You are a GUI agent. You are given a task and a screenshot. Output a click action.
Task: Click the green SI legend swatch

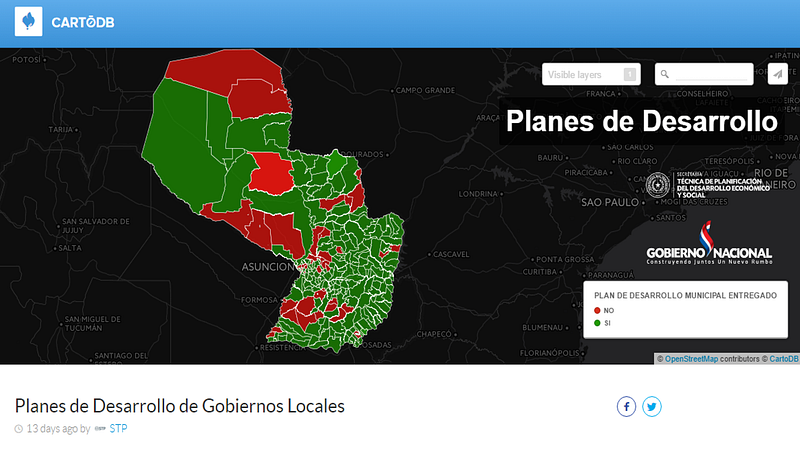click(x=597, y=323)
